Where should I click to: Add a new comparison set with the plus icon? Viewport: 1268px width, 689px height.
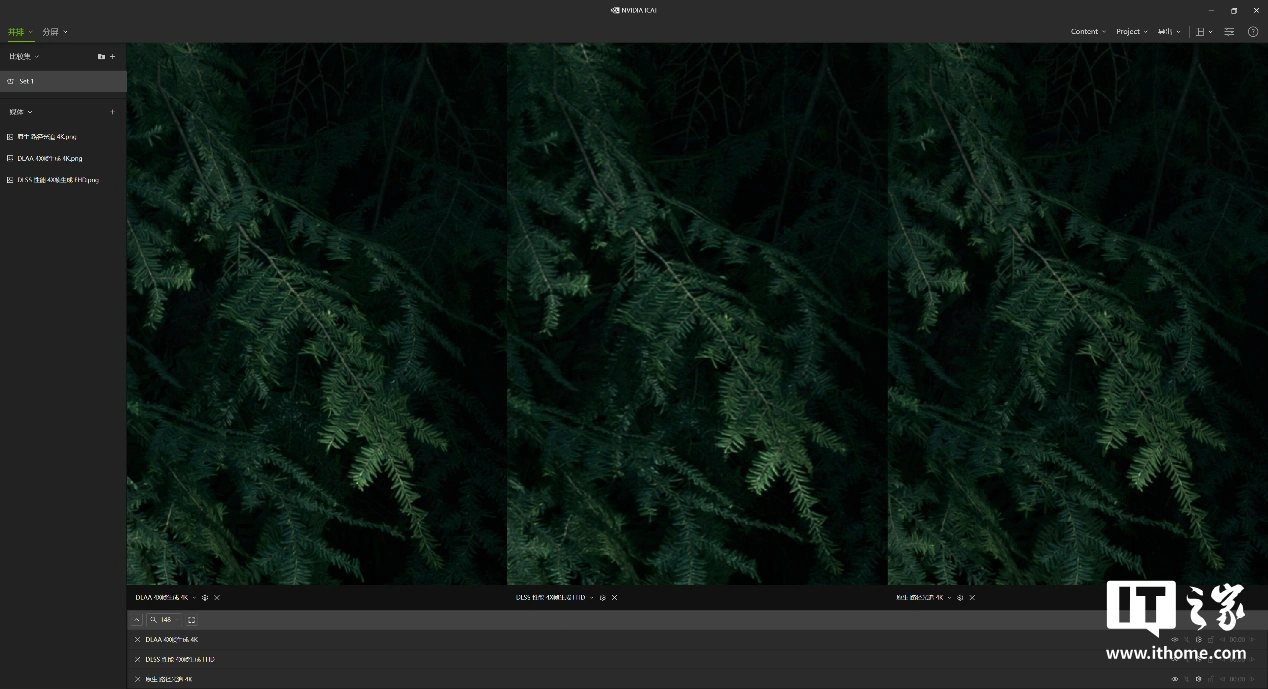112,57
